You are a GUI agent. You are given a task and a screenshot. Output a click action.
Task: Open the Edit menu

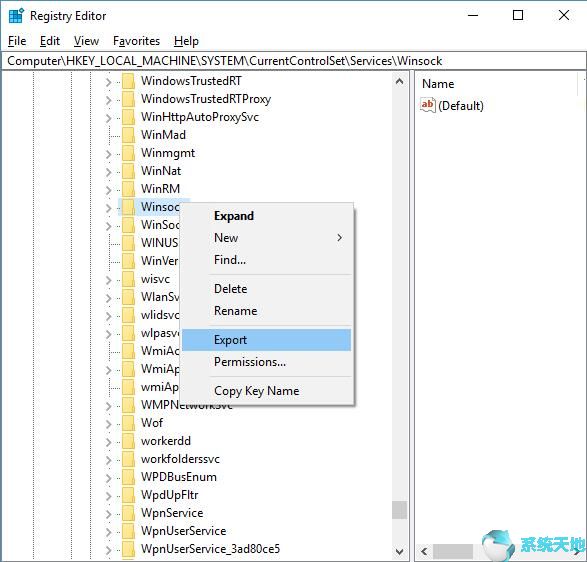tap(50, 41)
